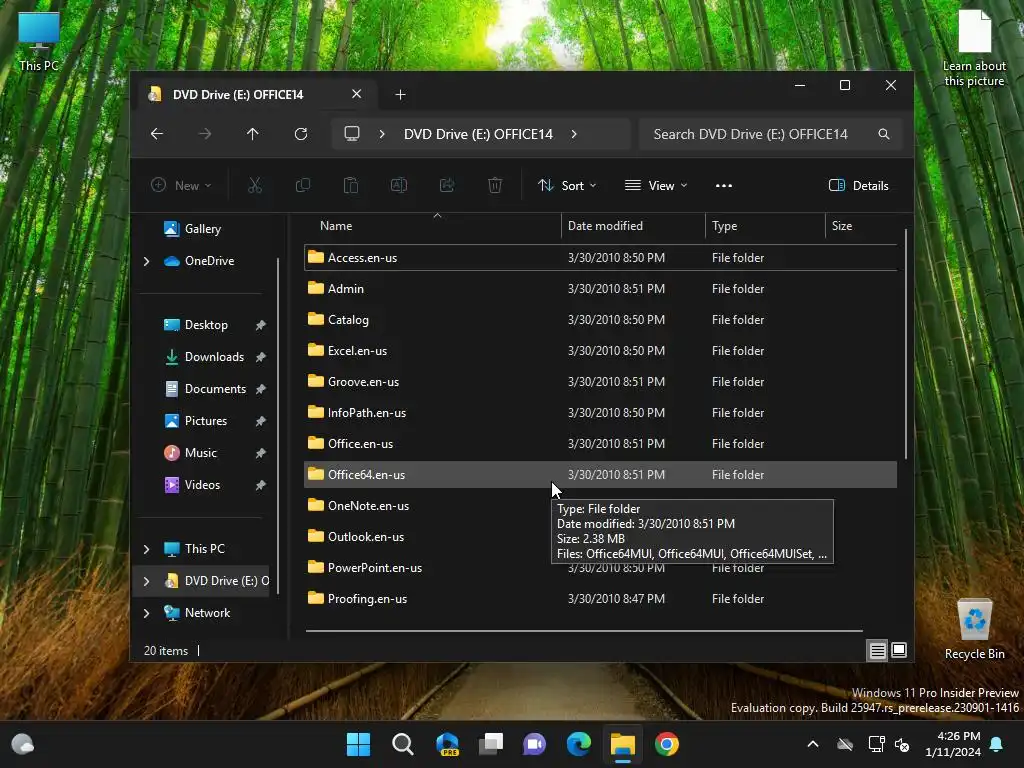This screenshot has width=1024, height=768.
Task: Click the vertical scrollbar in file list
Action: [905, 344]
